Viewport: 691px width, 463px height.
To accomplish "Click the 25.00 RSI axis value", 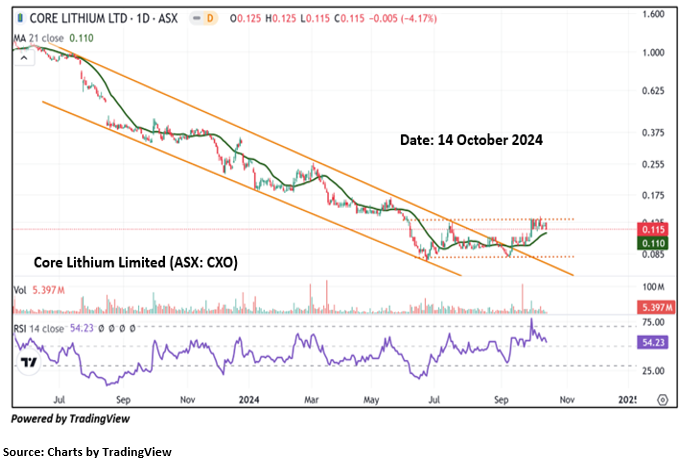I will (x=653, y=371).
